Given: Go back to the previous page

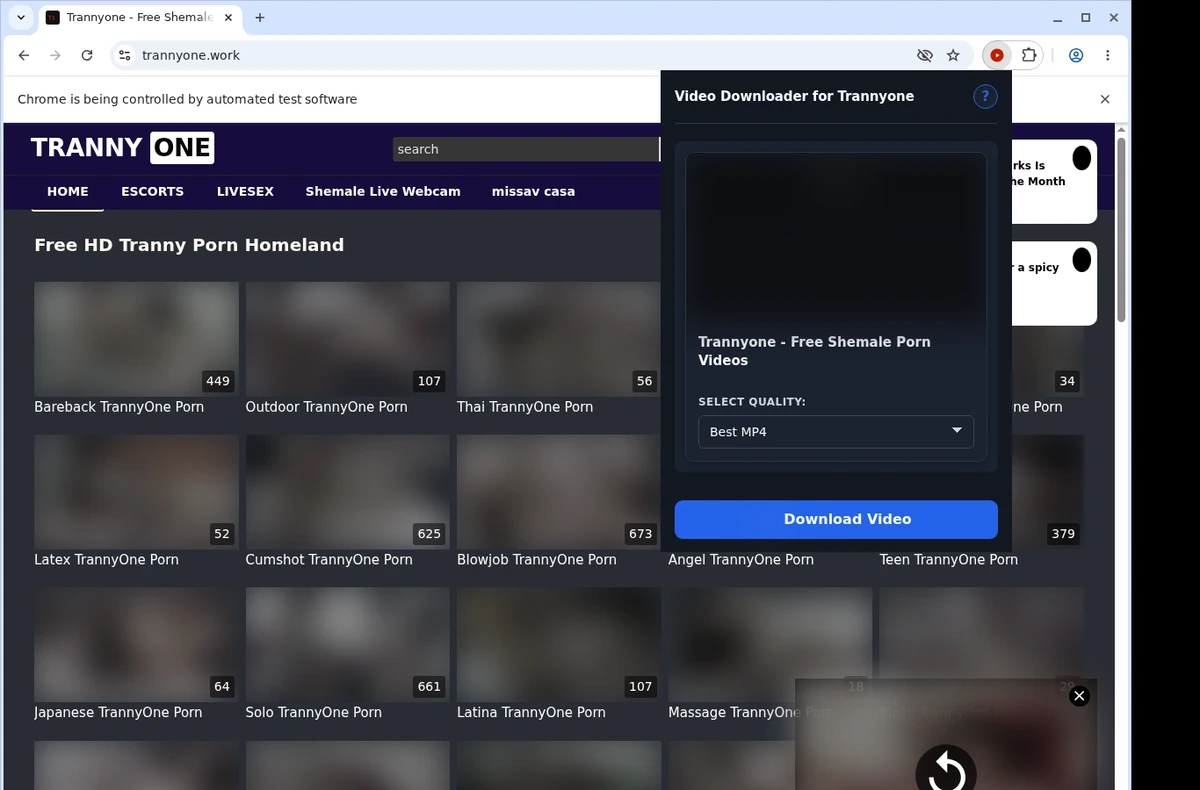Looking at the screenshot, I should point(24,56).
